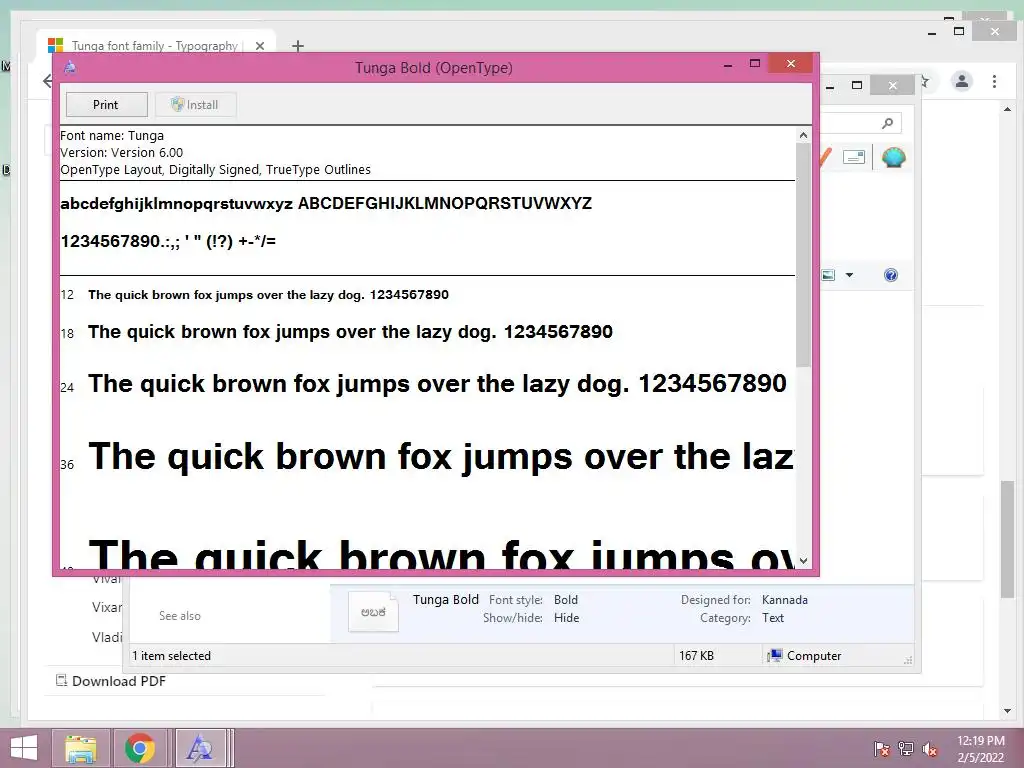Click the 'Bold' Font style value
Viewport: 1024px width, 768px height.
pos(566,600)
